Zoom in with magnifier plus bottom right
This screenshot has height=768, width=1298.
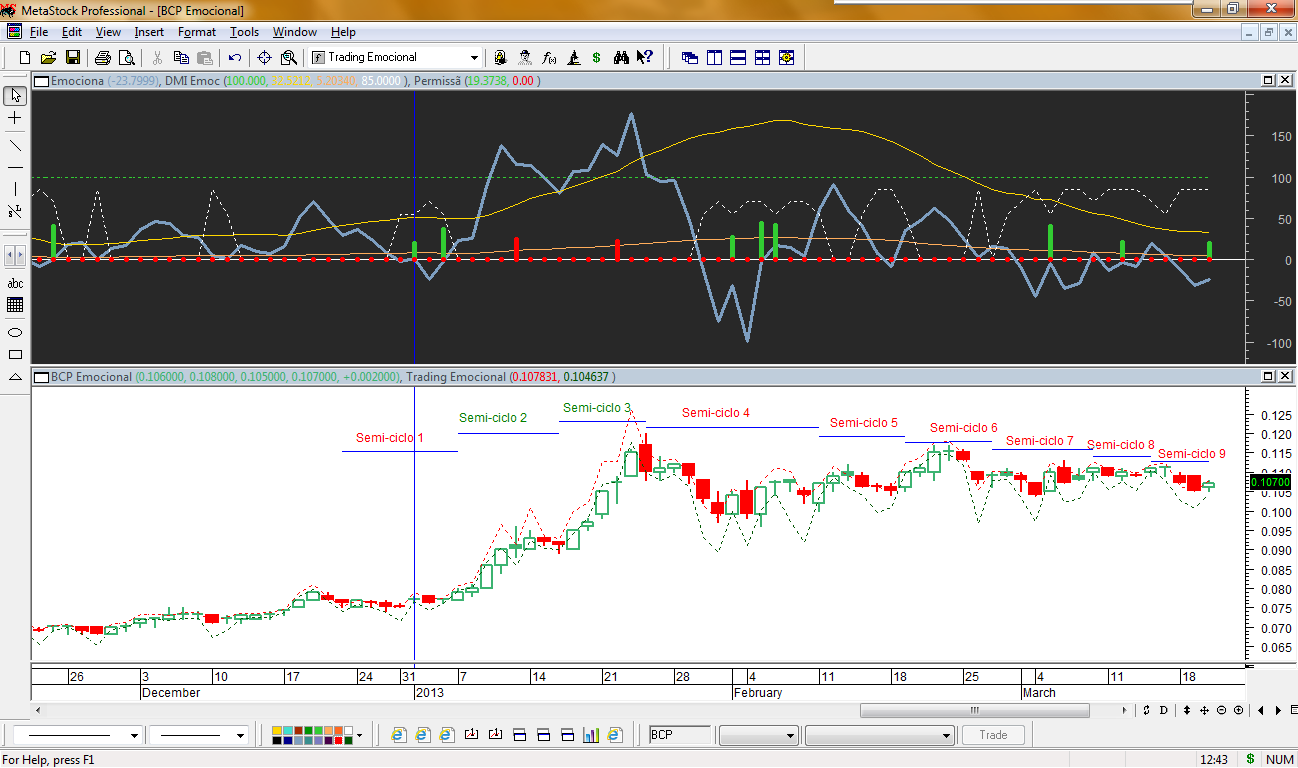(1238, 710)
